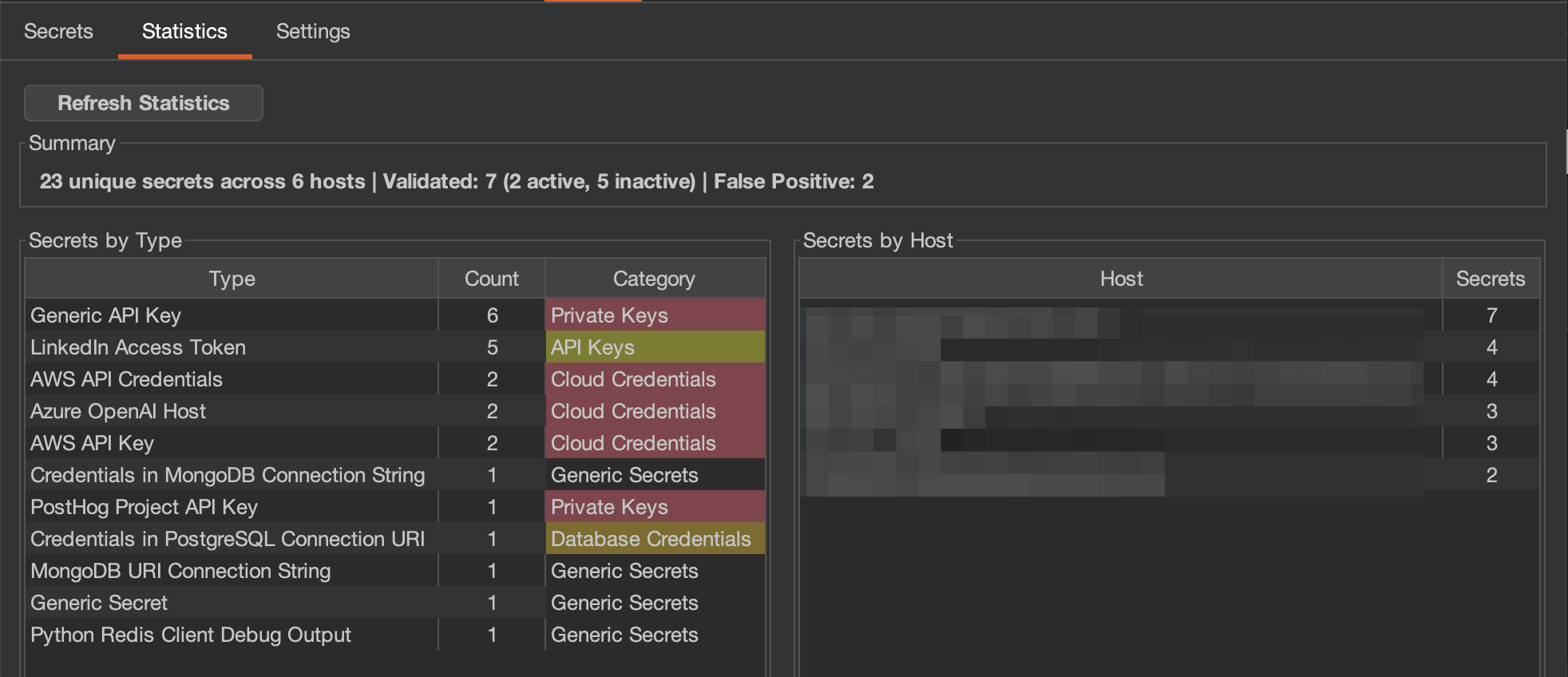Select the Python Redis Client Debug Output row
This screenshot has height=677, width=1568.
232,634
